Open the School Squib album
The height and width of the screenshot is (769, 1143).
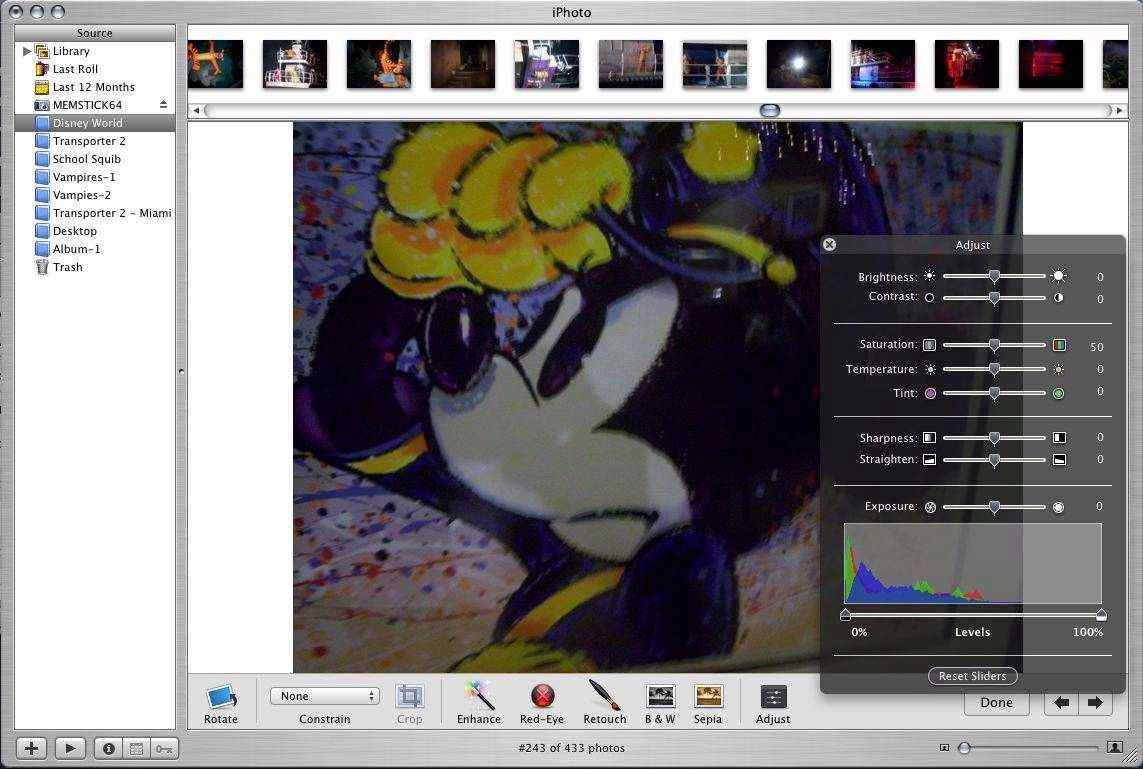(x=95, y=159)
